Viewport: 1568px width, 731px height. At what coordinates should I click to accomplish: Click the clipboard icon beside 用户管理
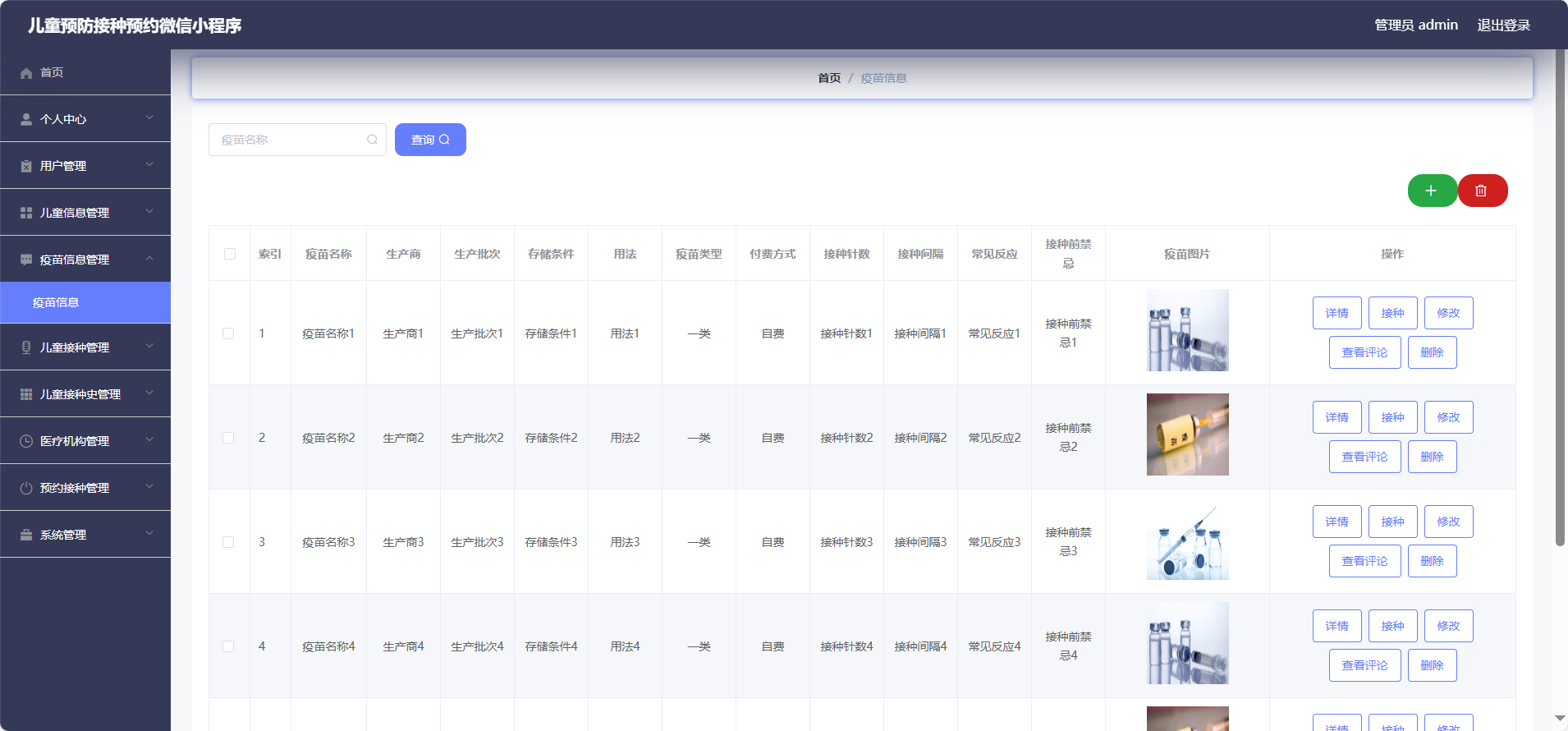click(x=26, y=167)
